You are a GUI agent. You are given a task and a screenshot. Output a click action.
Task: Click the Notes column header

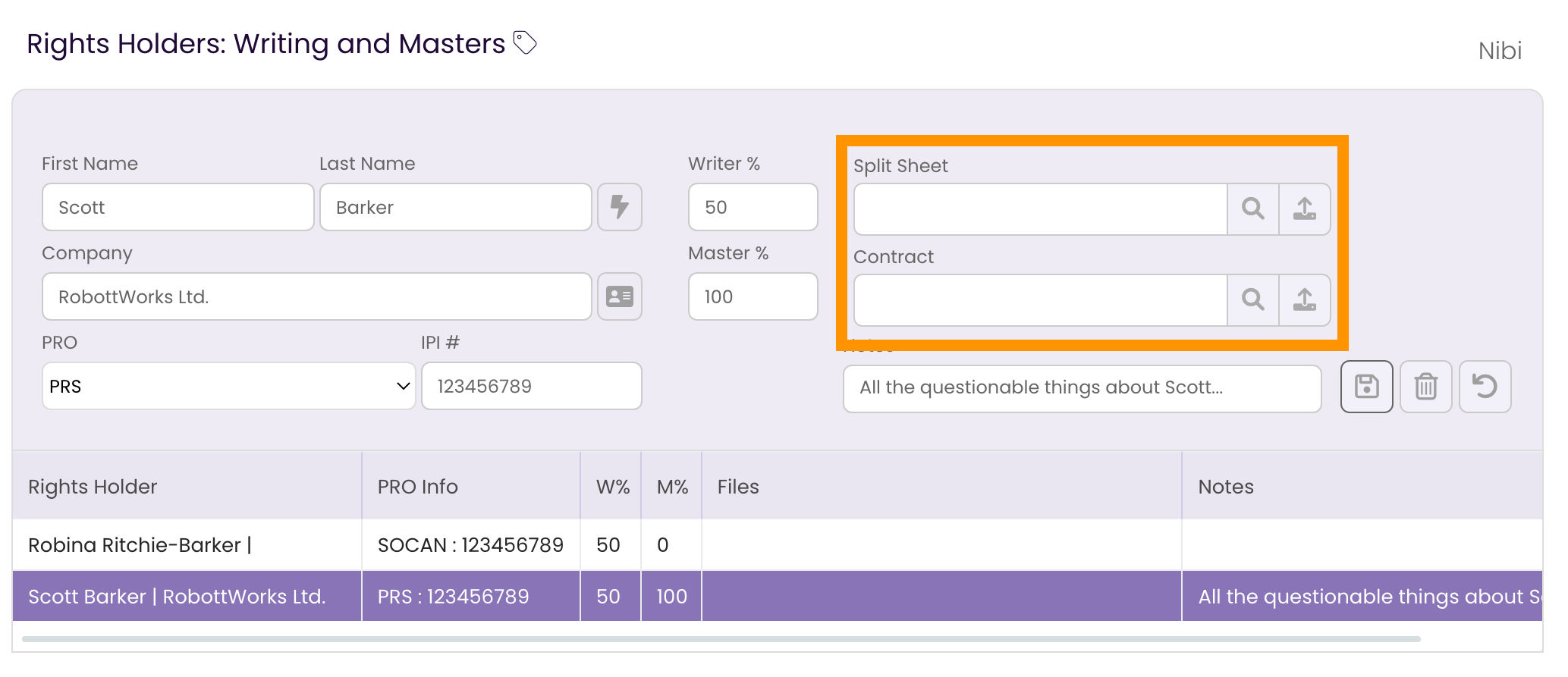1362,486
